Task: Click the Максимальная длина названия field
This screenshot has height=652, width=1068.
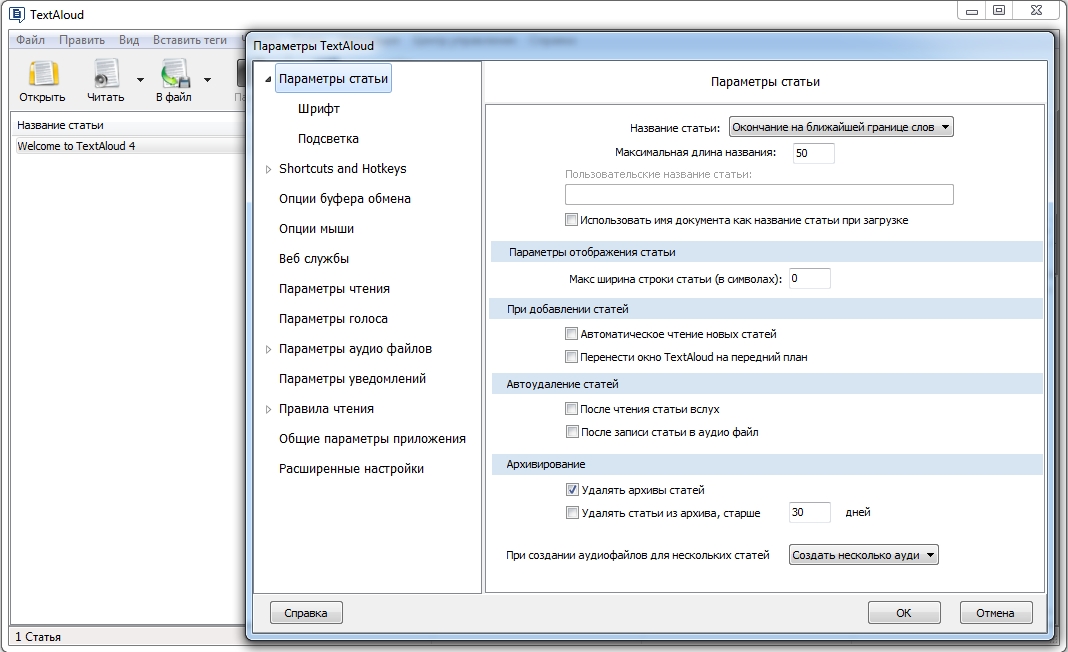Action: [813, 153]
